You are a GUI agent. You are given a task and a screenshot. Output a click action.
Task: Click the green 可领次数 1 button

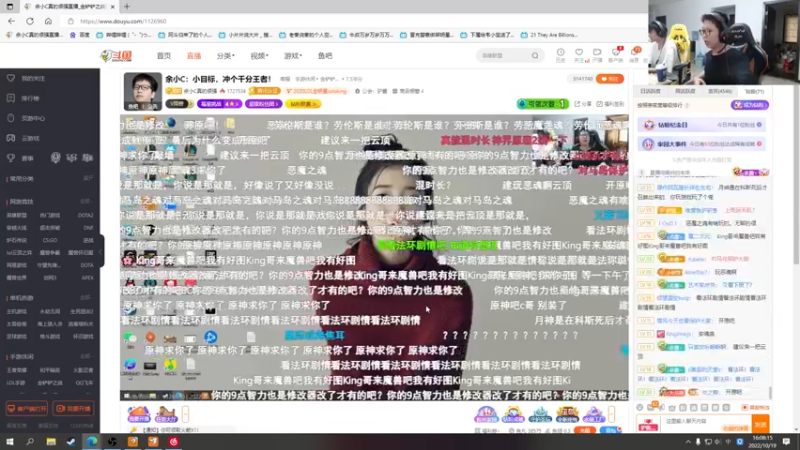(542, 104)
